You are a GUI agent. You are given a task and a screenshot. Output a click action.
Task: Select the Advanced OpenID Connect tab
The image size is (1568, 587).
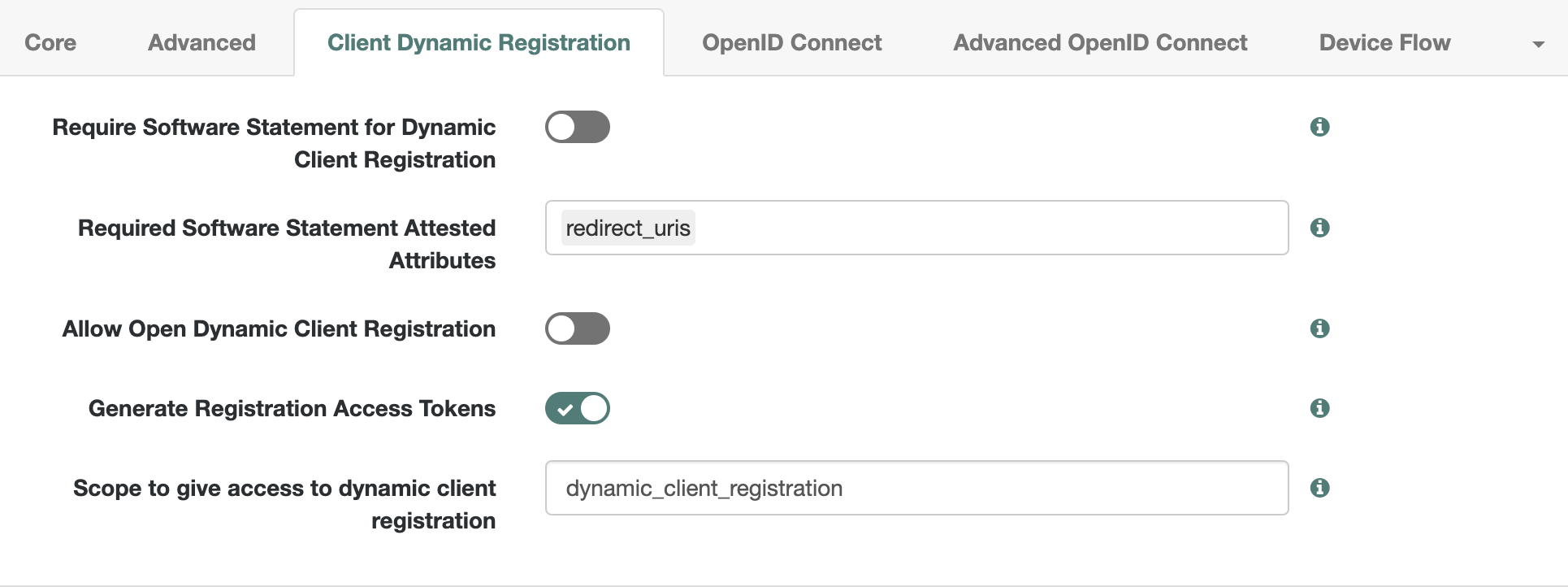coord(1100,43)
